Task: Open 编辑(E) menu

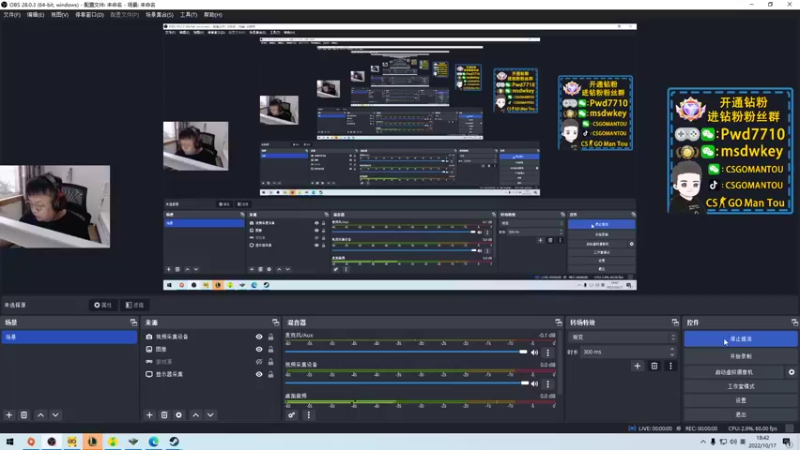Action: point(36,15)
